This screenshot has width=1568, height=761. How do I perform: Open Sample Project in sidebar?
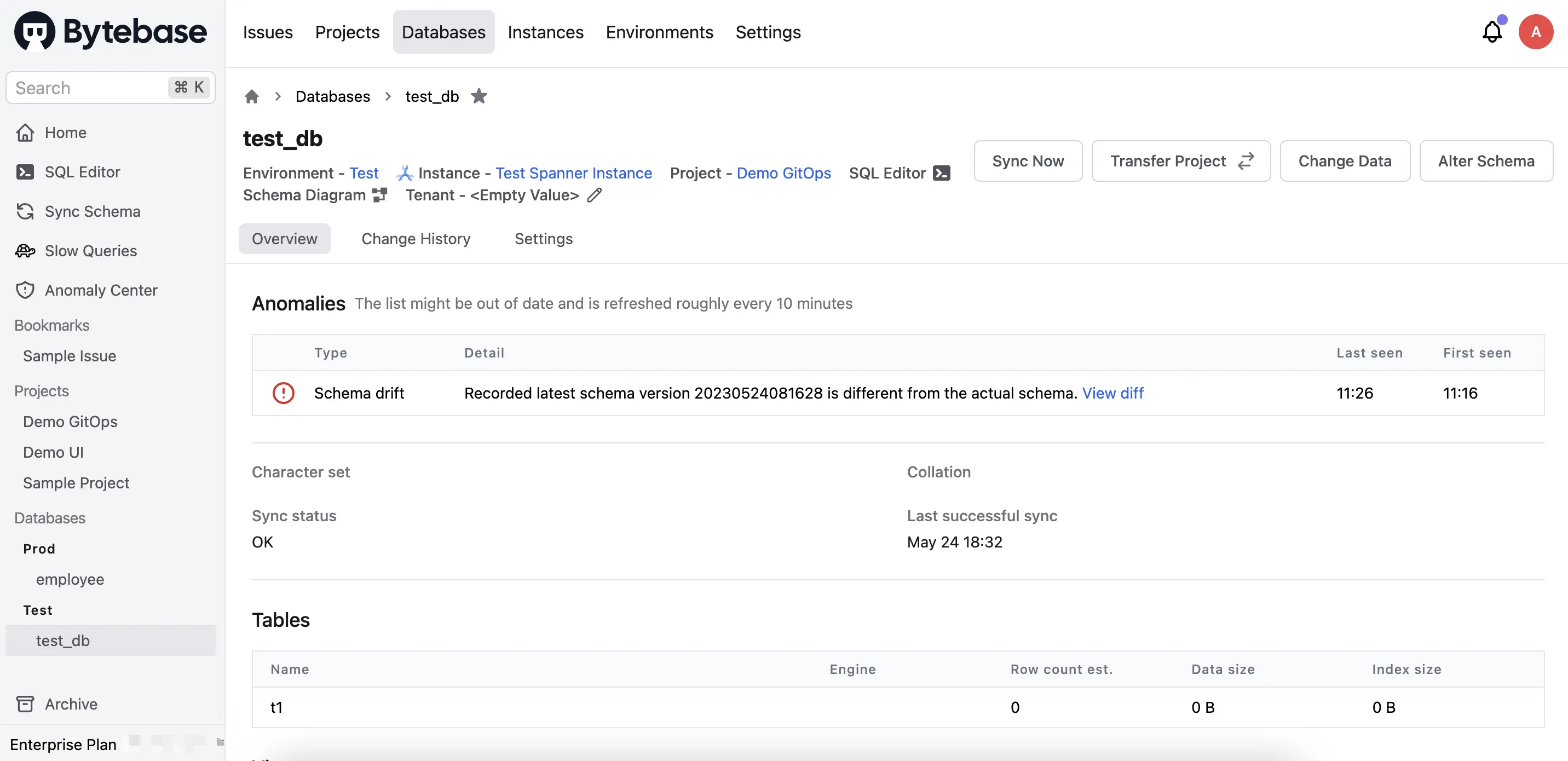(76, 483)
